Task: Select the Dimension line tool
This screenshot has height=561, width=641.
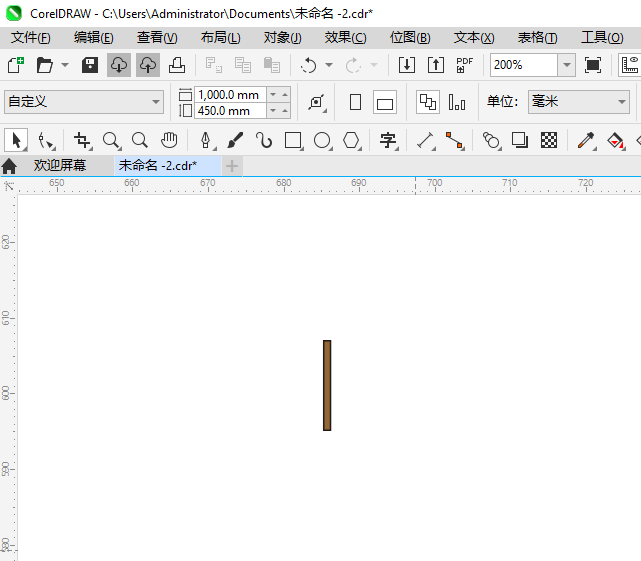Action: tap(426, 141)
